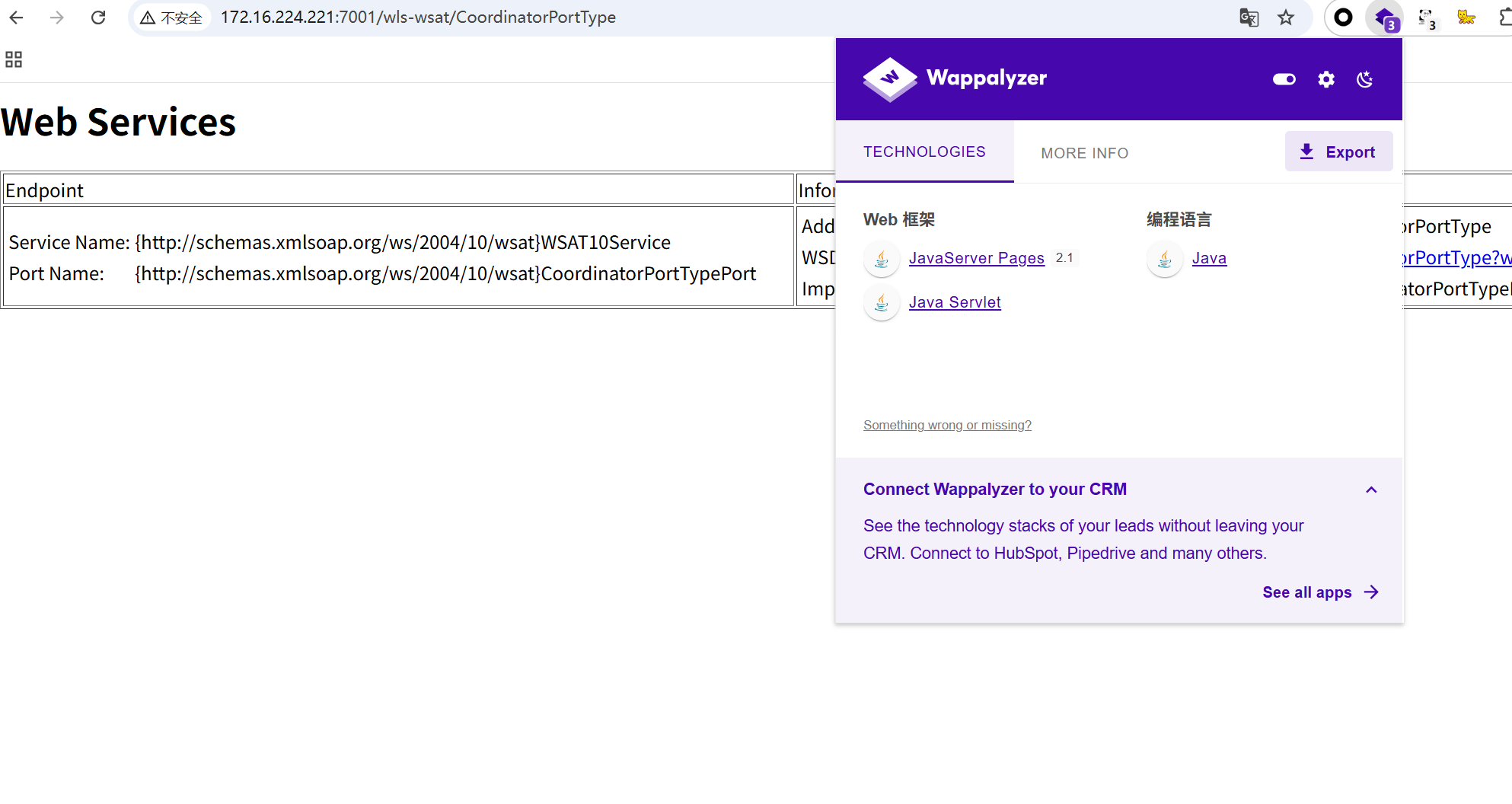Switch to the MORE INFO tab
Image resolution: width=1512 pixels, height=804 pixels.
[1085, 153]
